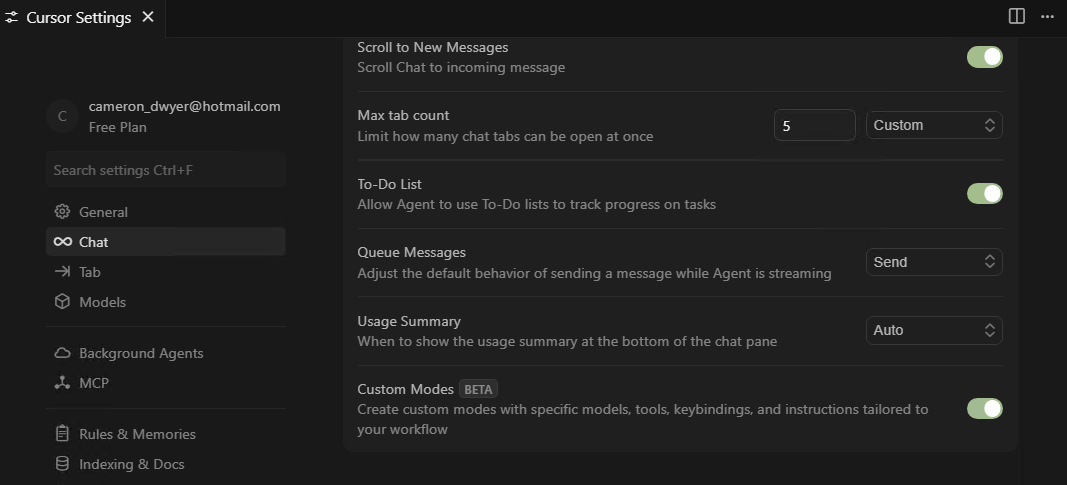Open the Usage Summary Auto dropdown
Image resolution: width=1067 pixels, height=485 pixels.
[x=933, y=330]
